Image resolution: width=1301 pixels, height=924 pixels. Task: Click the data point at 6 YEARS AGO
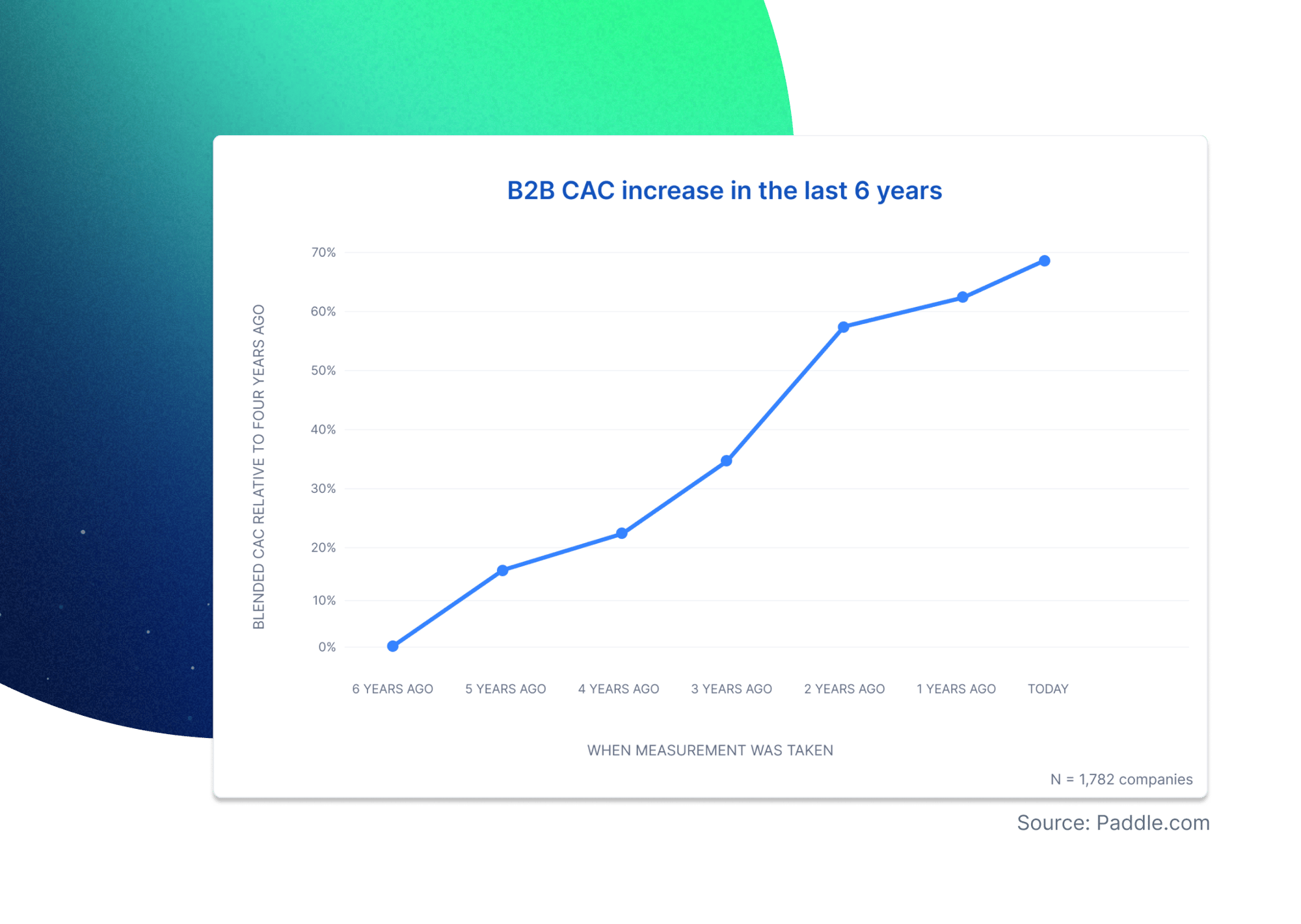pyautogui.click(x=393, y=646)
